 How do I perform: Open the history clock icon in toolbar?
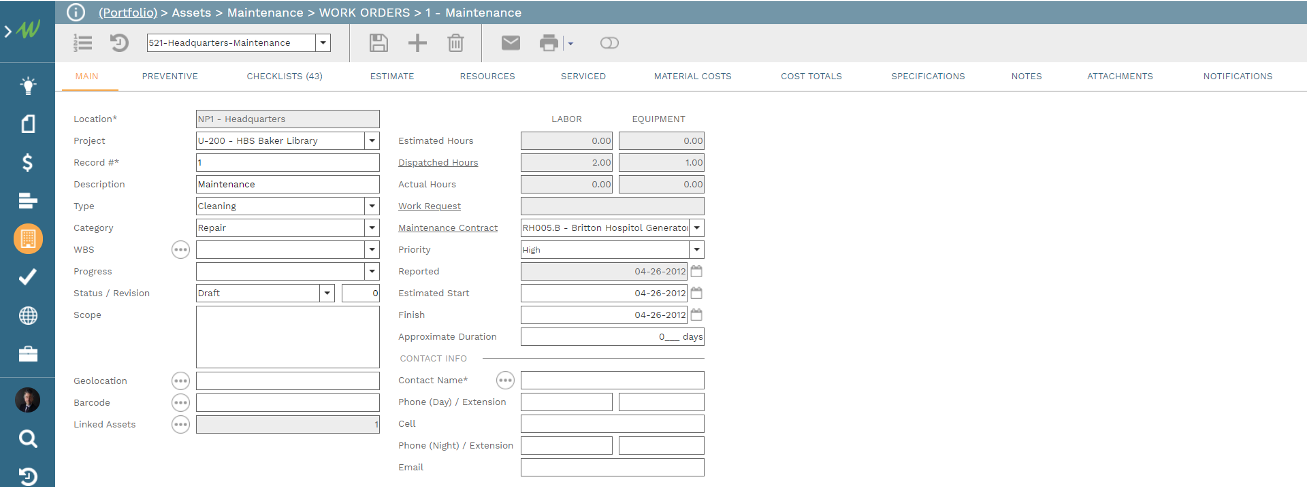(x=119, y=43)
